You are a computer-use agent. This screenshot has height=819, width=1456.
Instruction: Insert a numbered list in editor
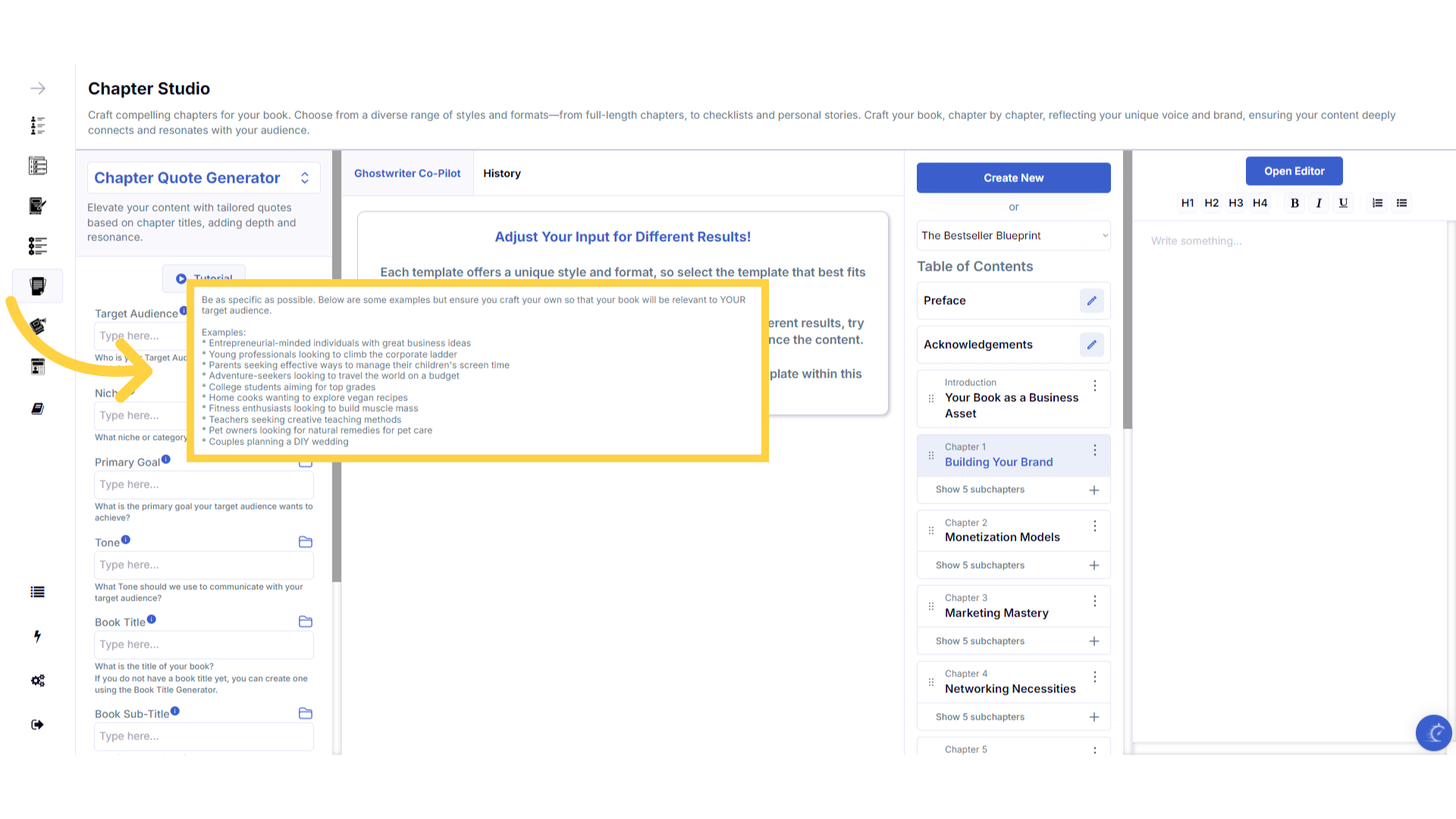(1377, 203)
